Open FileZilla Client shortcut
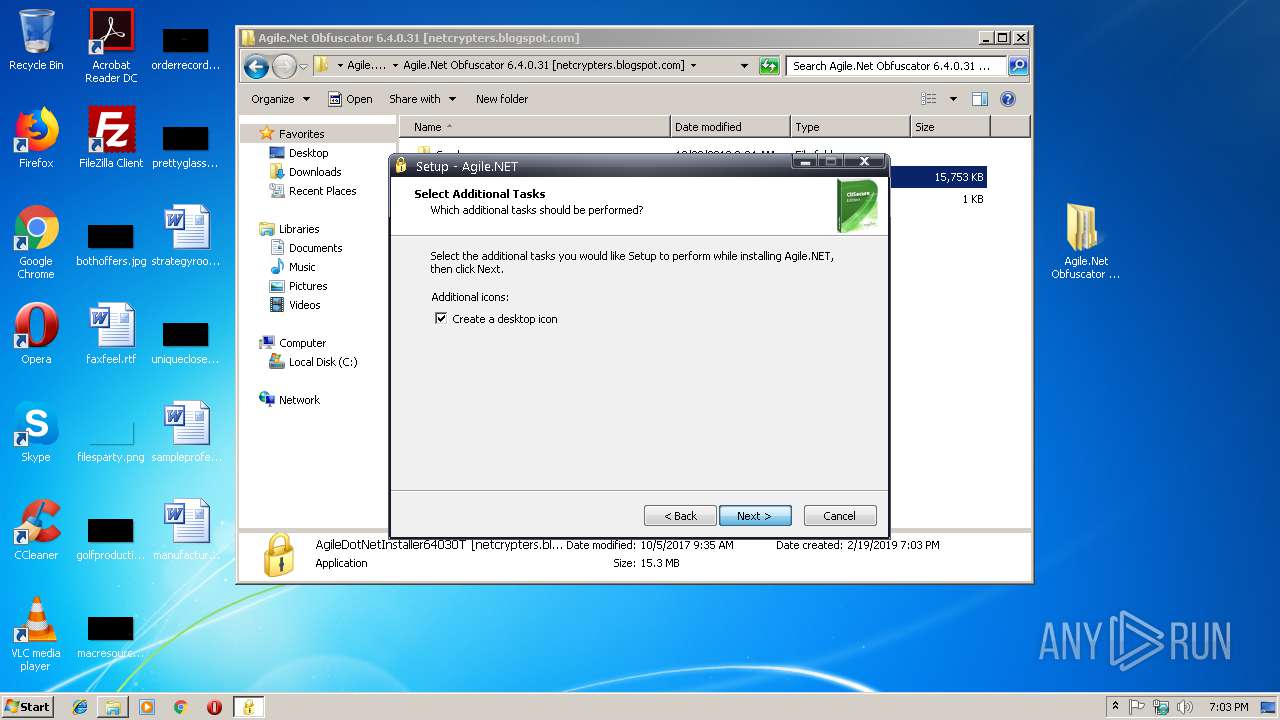 (x=111, y=139)
